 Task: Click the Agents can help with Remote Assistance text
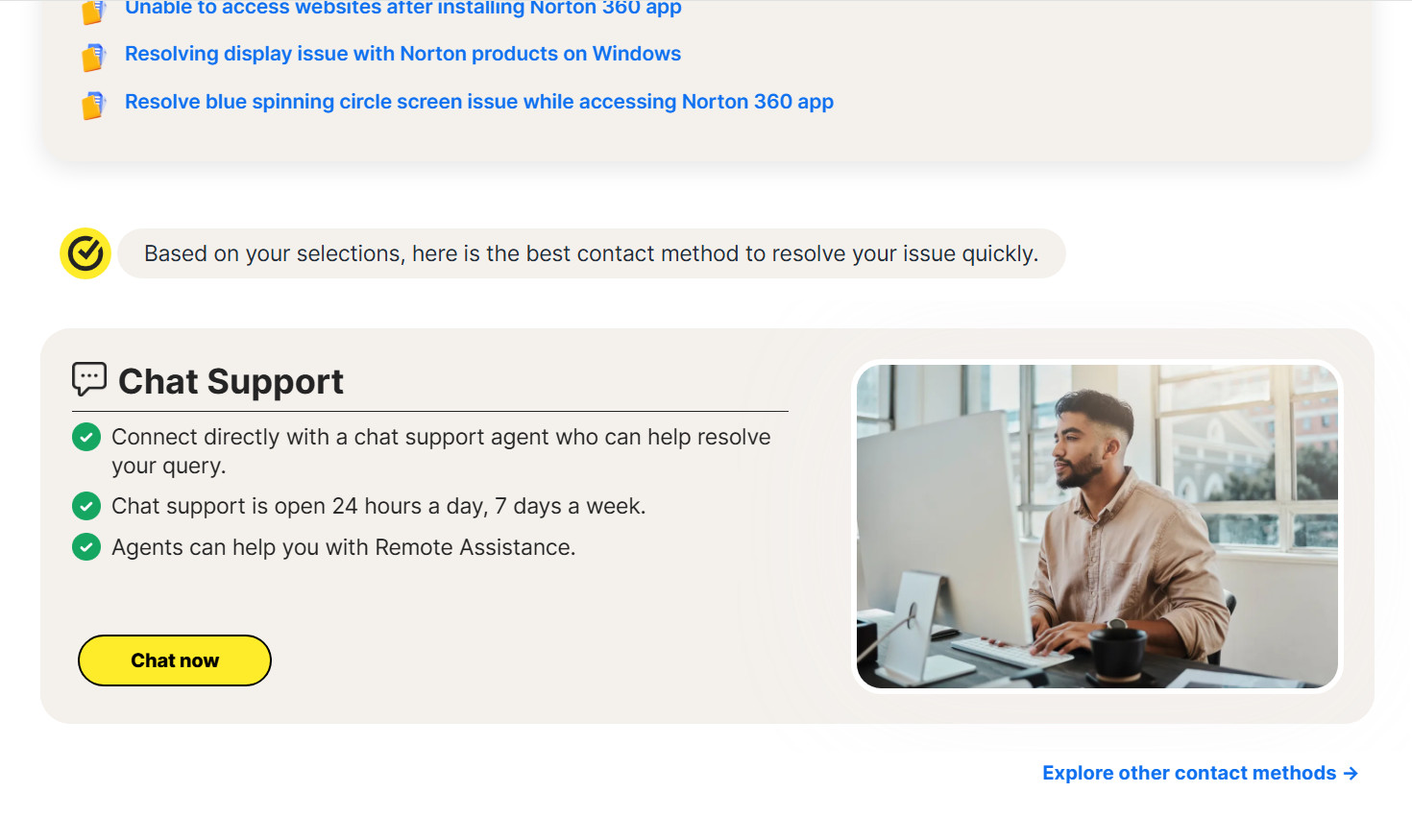343,547
